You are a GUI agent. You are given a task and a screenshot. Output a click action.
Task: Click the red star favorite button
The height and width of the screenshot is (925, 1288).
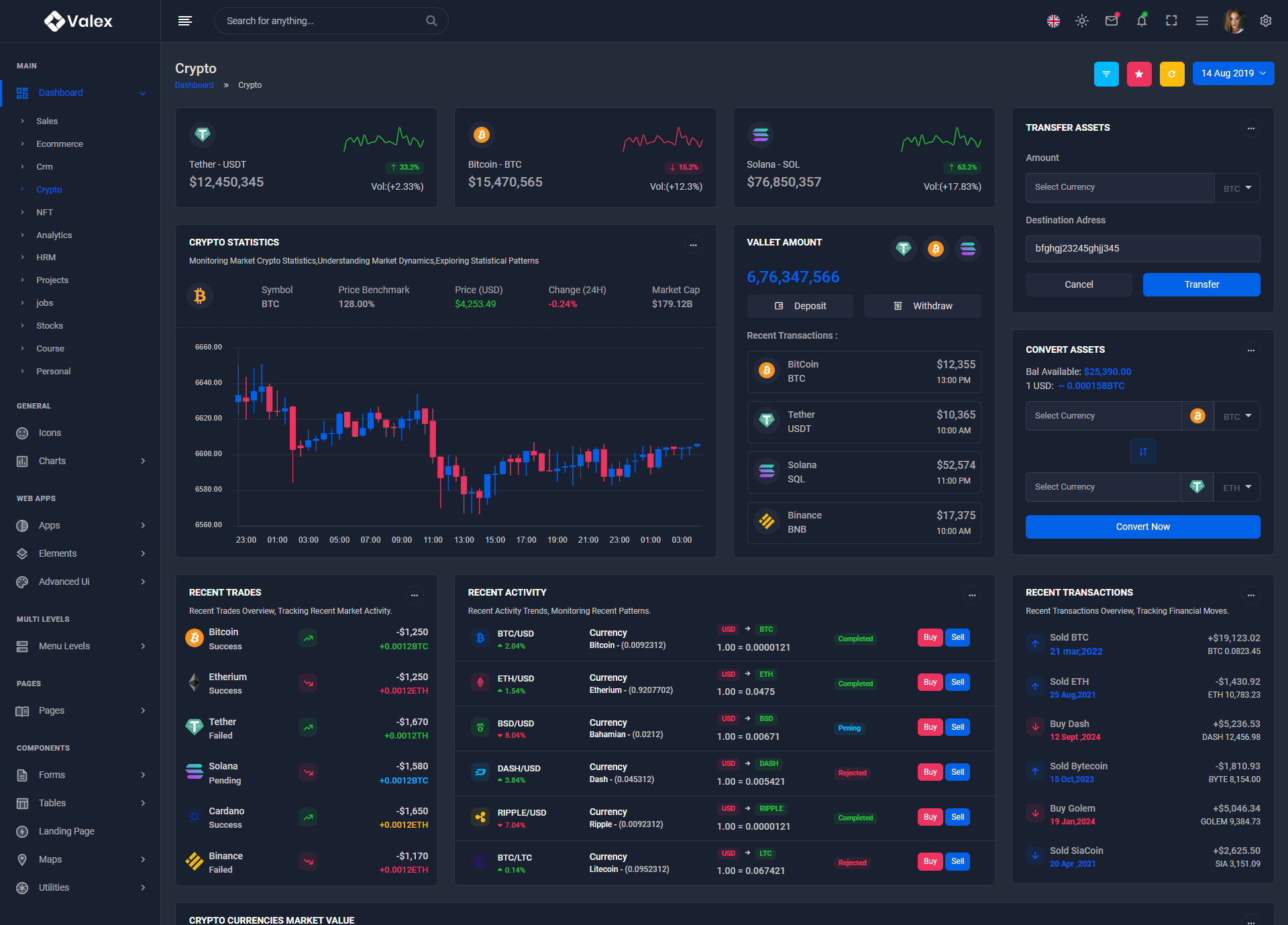pos(1139,74)
